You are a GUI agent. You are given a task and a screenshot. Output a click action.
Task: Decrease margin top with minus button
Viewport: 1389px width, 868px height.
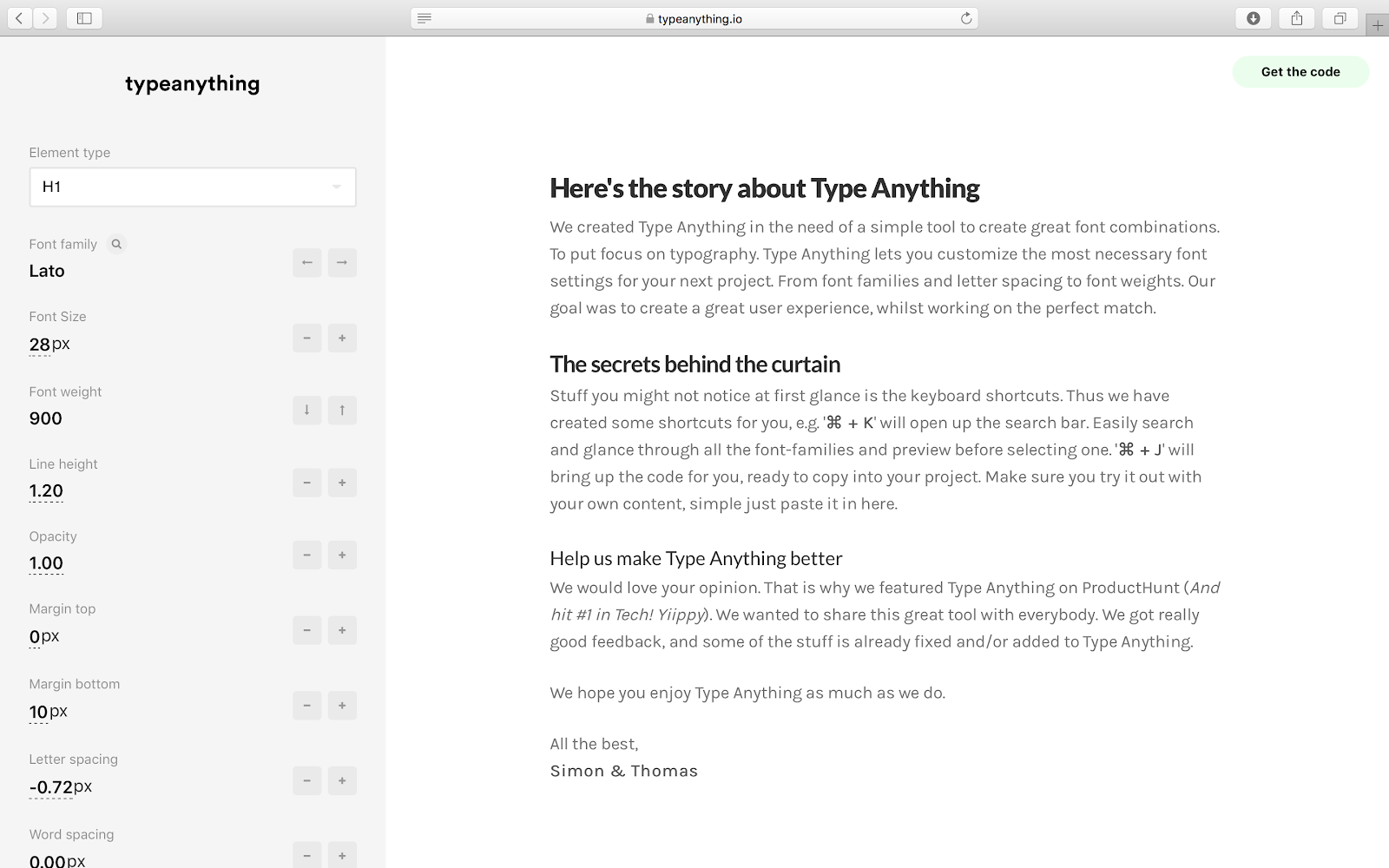[307, 630]
